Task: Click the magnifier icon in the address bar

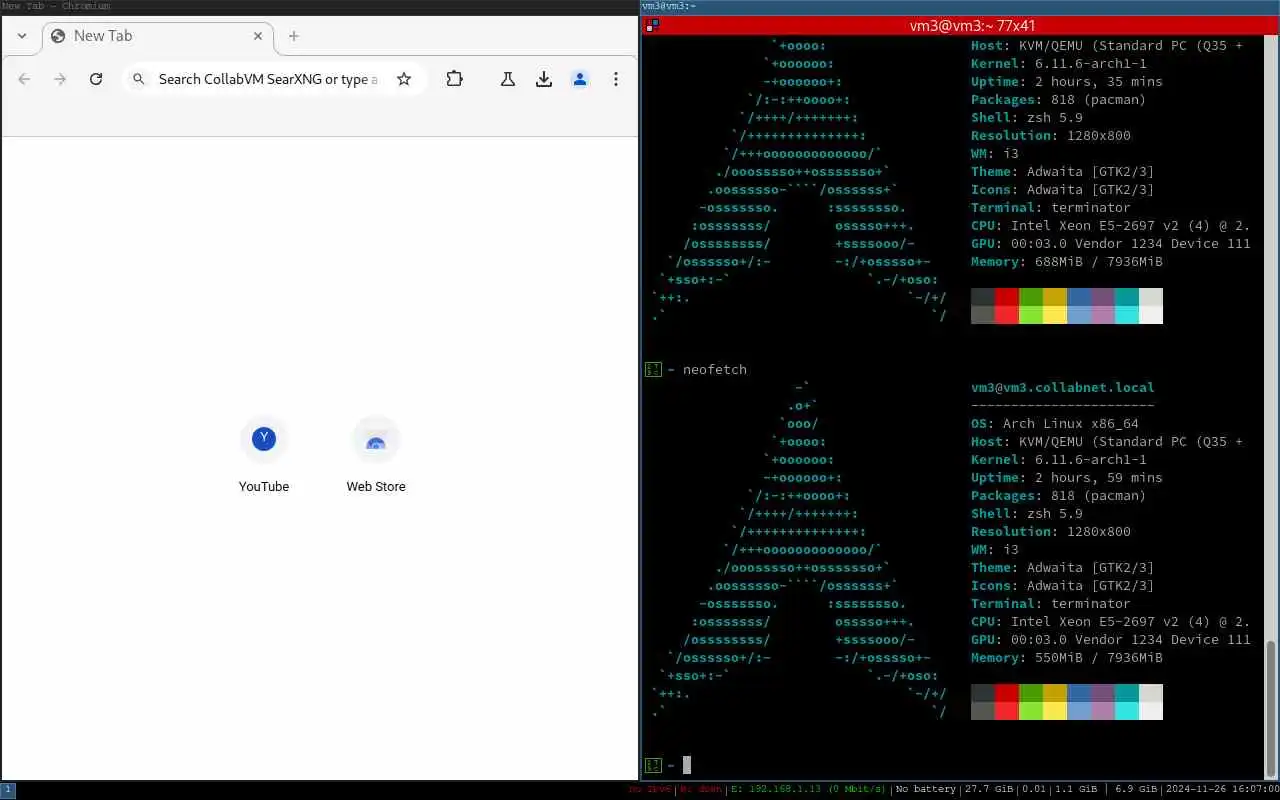Action: pyautogui.click(x=139, y=79)
